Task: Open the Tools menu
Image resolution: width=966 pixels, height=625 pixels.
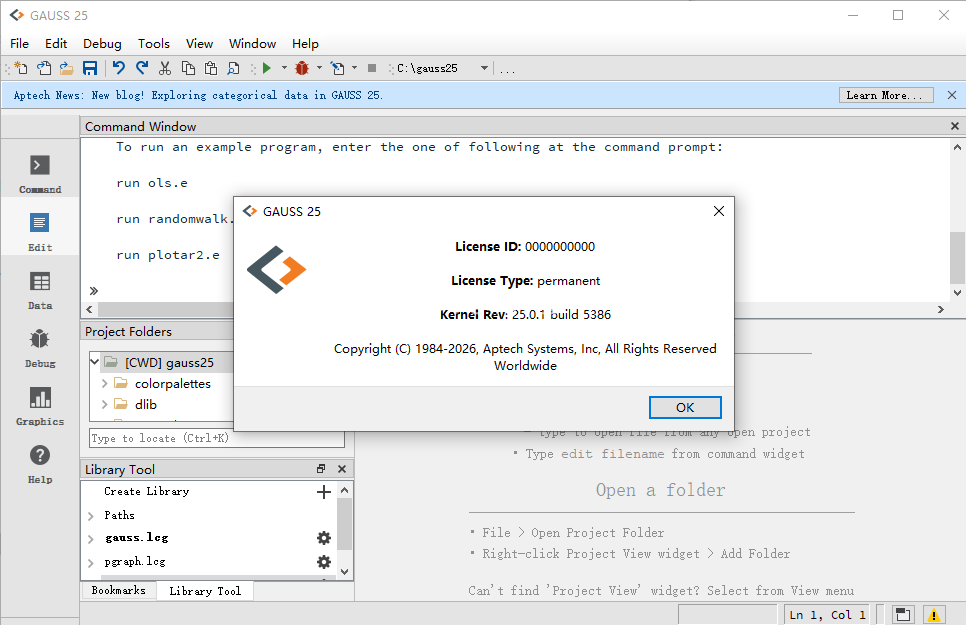Action: pos(154,44)
